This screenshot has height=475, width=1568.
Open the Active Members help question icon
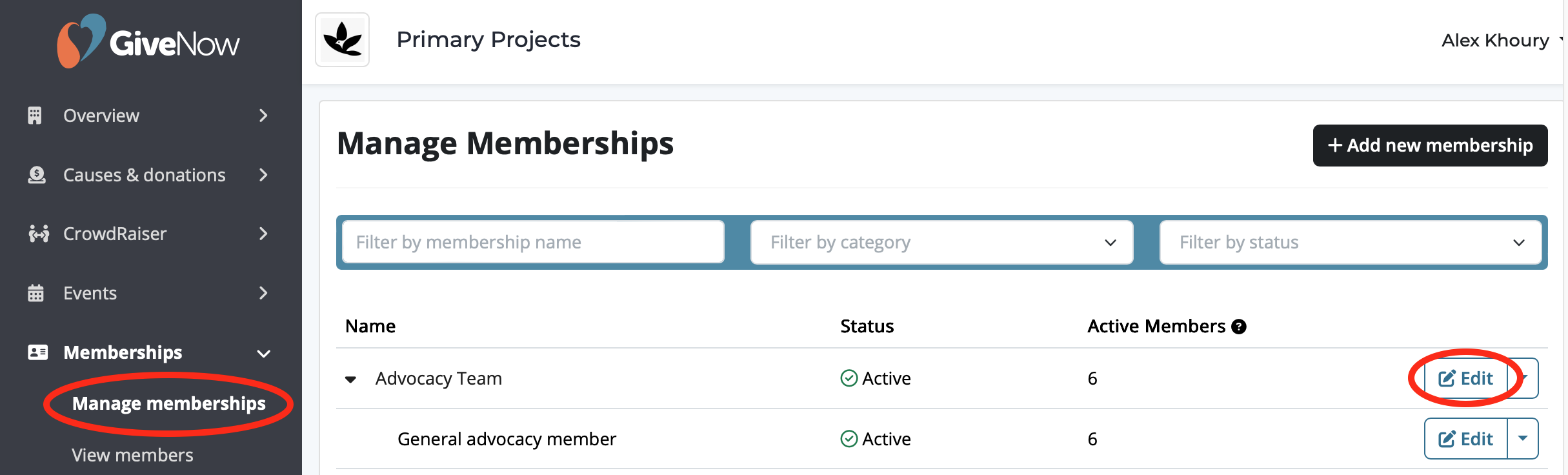click(1238, 327)
